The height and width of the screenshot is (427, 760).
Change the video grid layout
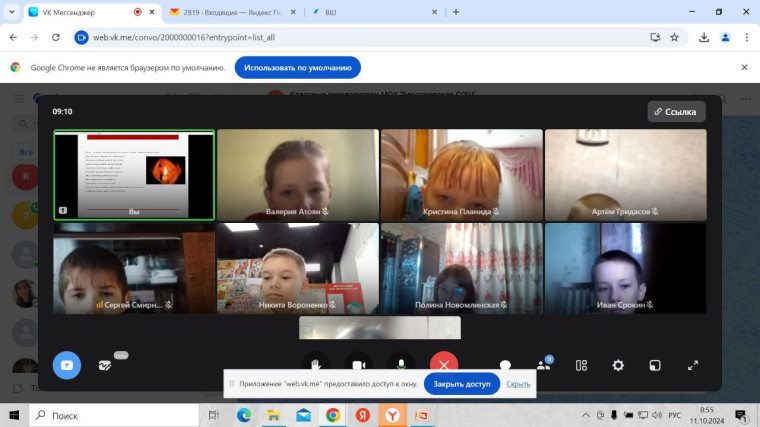point(581,365)
